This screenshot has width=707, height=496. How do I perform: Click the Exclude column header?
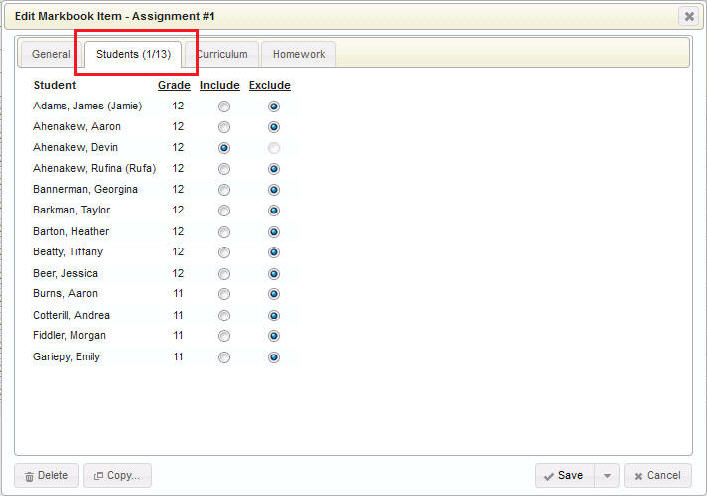pos(270,85)
